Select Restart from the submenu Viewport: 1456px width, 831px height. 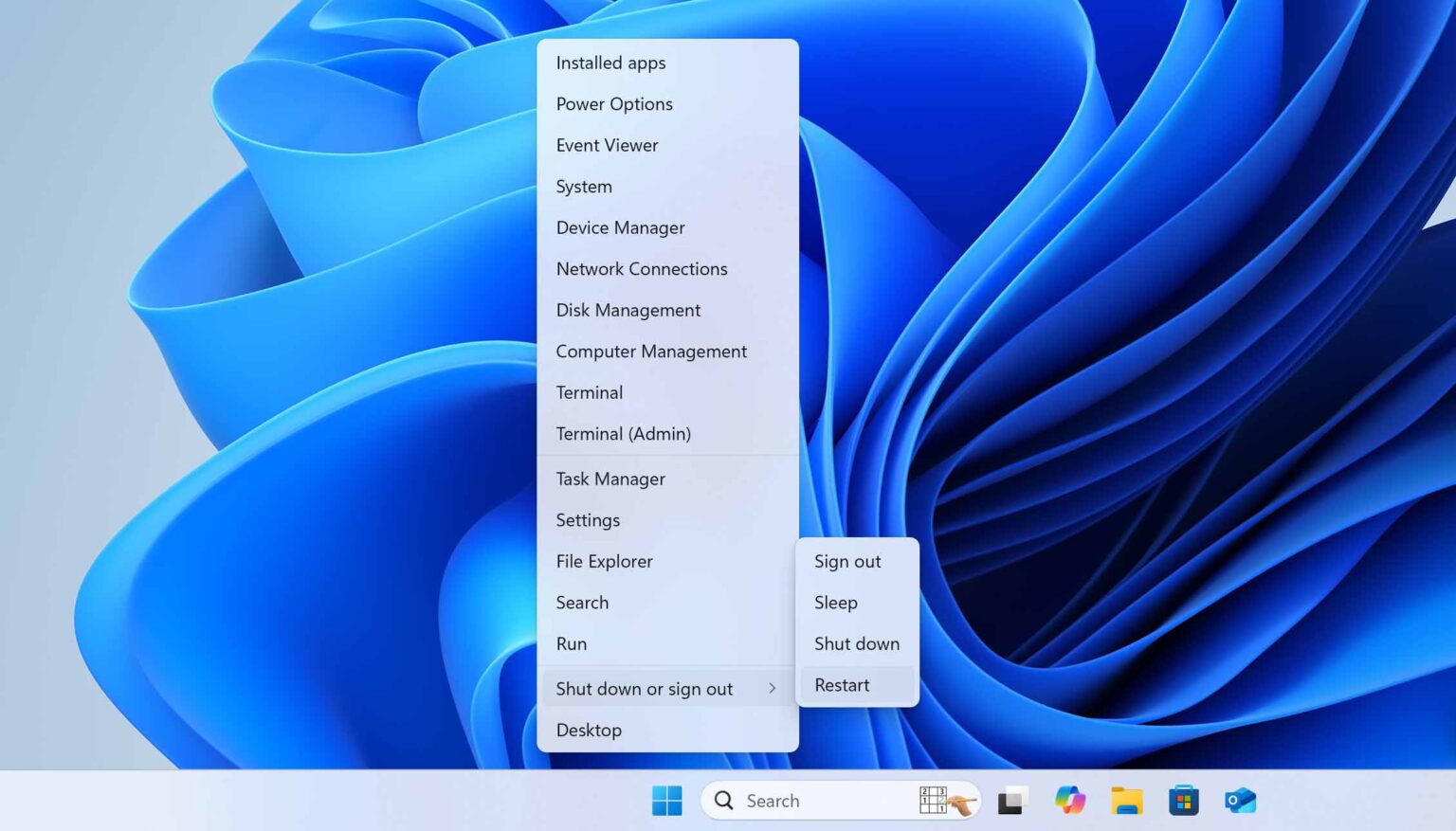point(842,685)
